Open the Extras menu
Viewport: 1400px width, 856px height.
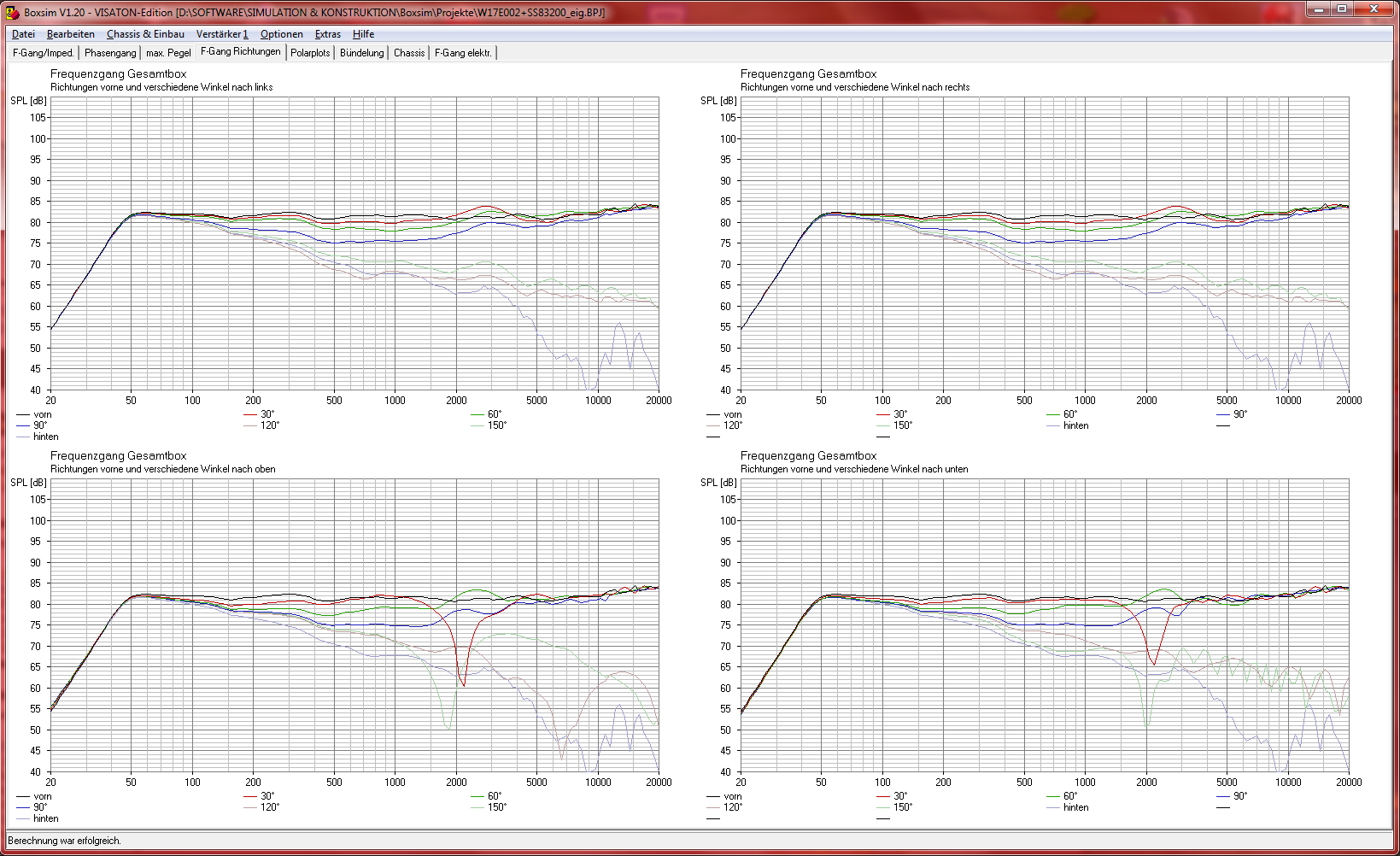tap(327, 34)
